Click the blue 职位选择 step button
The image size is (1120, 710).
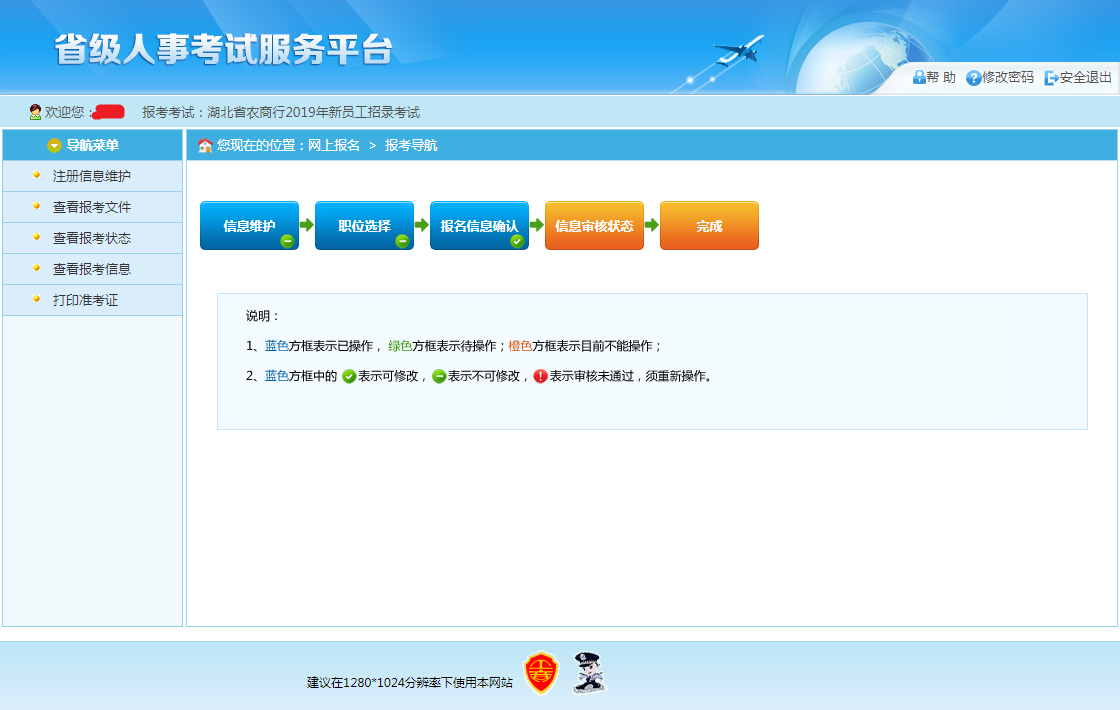[363, 225]
